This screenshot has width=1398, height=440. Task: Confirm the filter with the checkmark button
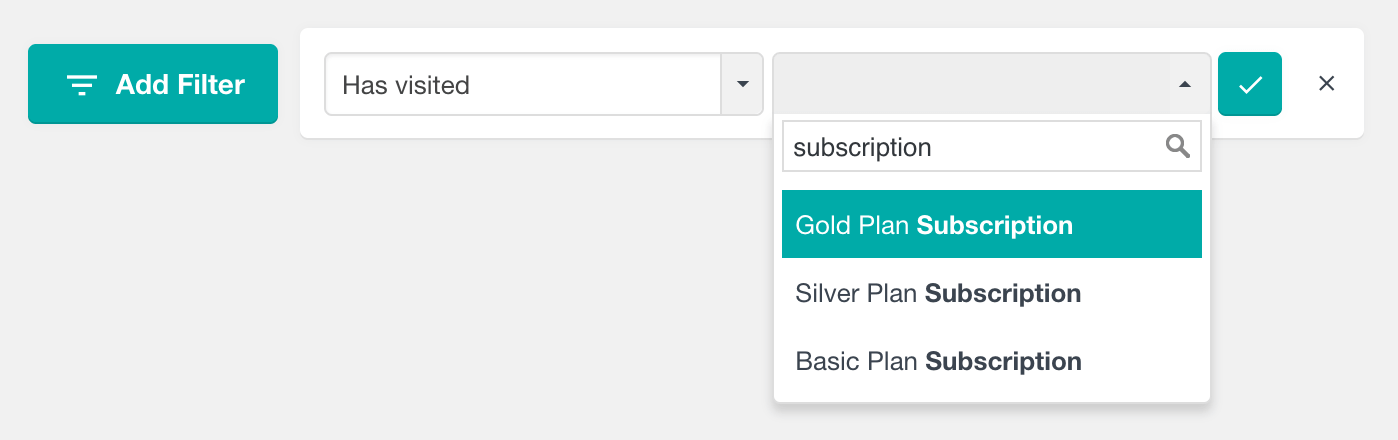[1250, 84]
